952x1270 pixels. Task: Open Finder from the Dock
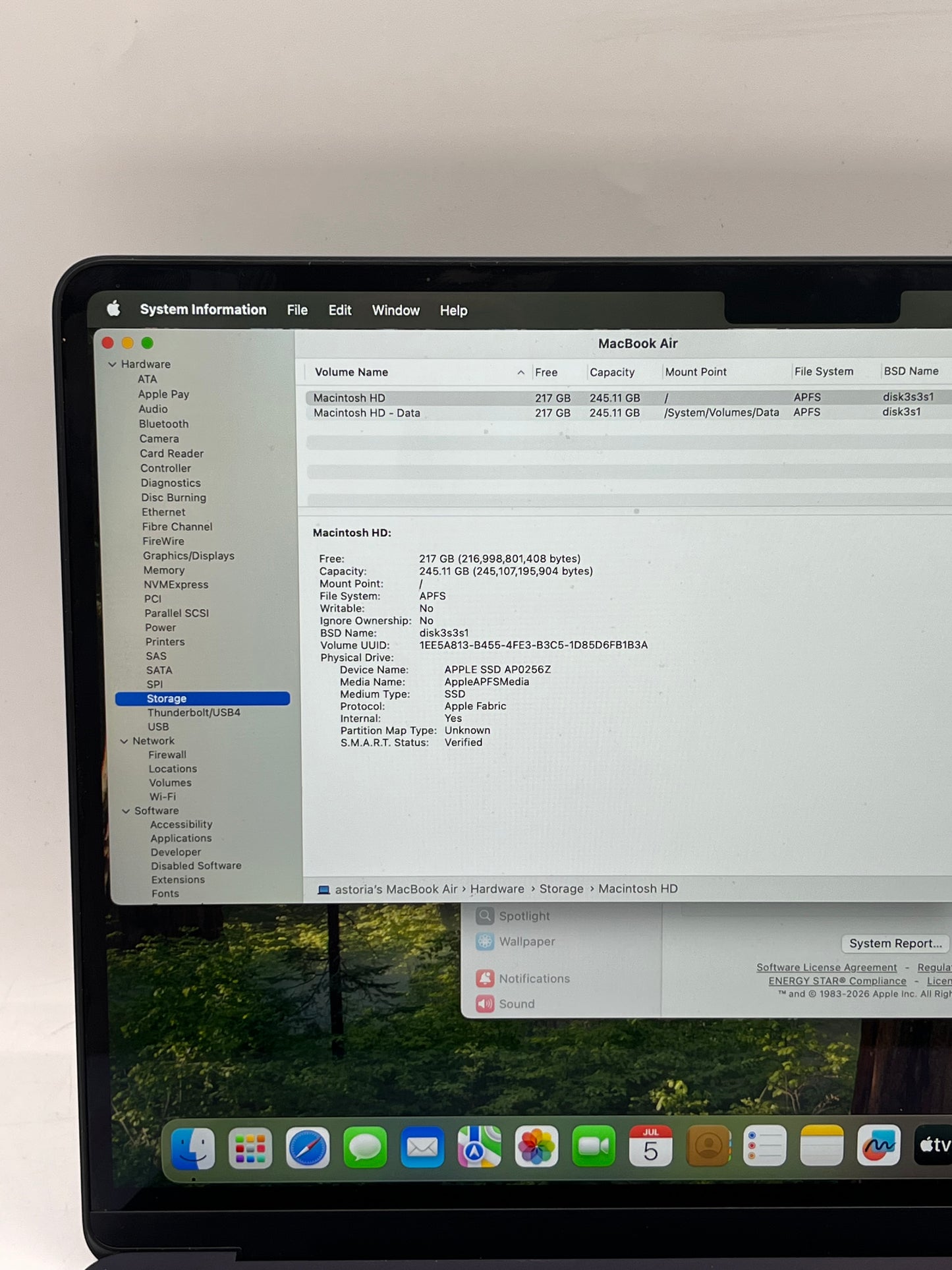[x=193, y=1148]
